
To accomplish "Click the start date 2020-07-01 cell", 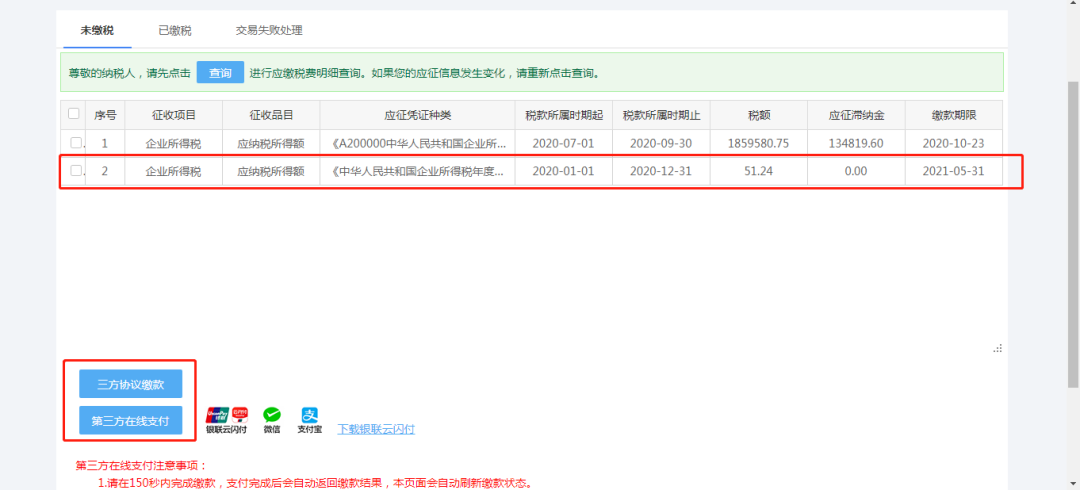I will 564,143.
